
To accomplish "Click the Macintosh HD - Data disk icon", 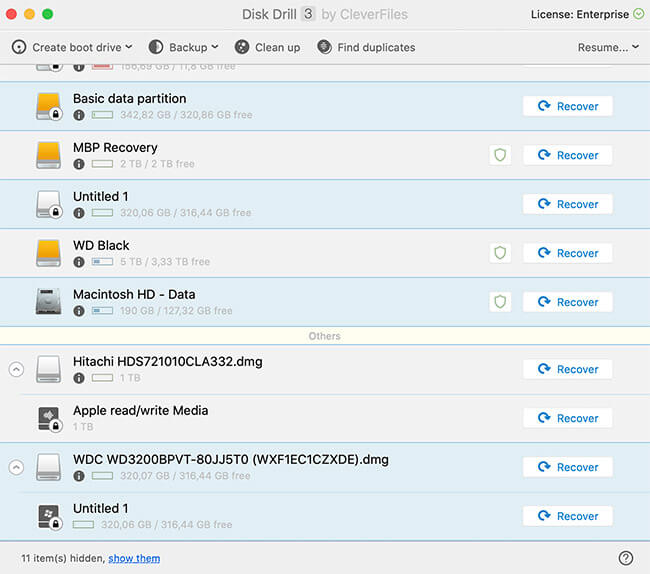I will click(49, 302).
